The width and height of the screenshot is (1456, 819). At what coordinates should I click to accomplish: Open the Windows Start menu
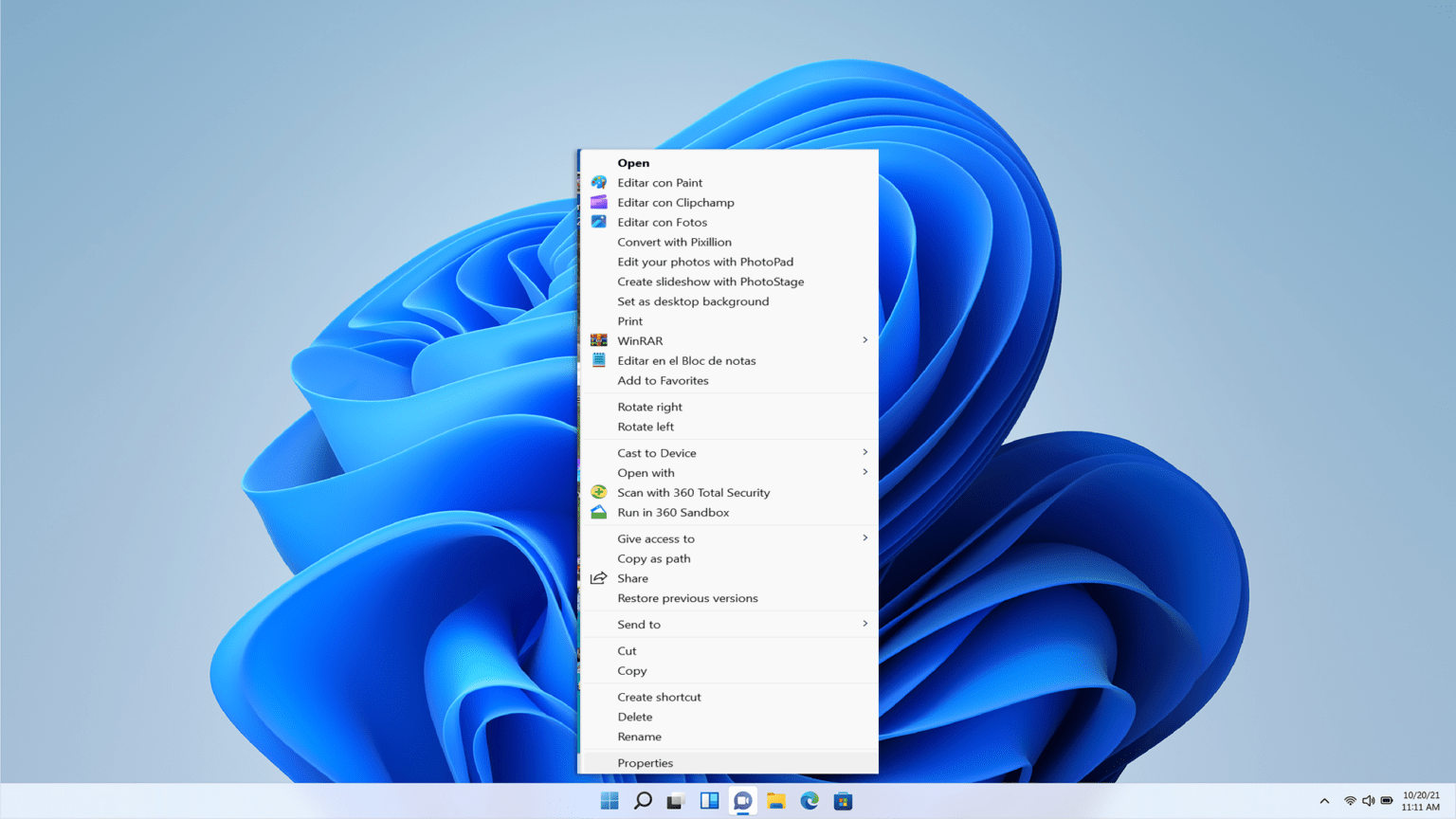point(610,801)
